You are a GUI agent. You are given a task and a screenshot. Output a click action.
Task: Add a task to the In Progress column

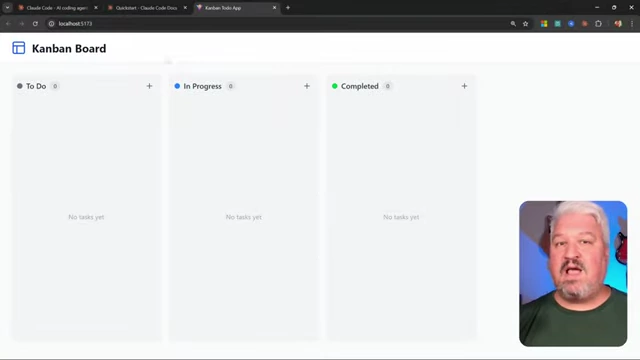(x=307, y=86)
